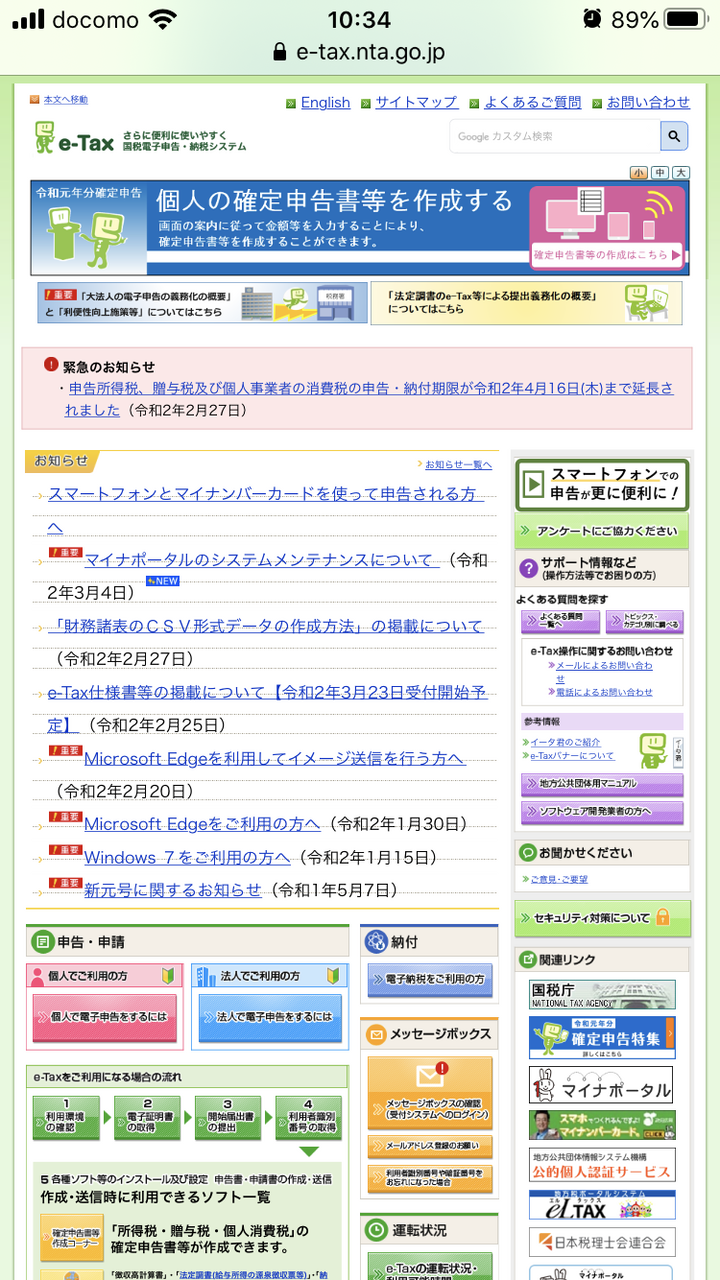Set font size to 中 (medium)
Viewport: 720px width, 1280px height.
click(x=660, y=173)
